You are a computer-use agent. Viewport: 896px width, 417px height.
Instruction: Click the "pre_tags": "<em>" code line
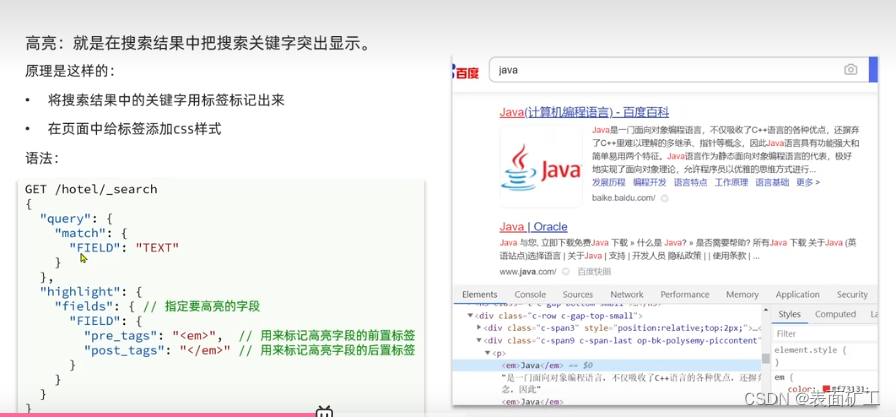(x=153, y=335)
